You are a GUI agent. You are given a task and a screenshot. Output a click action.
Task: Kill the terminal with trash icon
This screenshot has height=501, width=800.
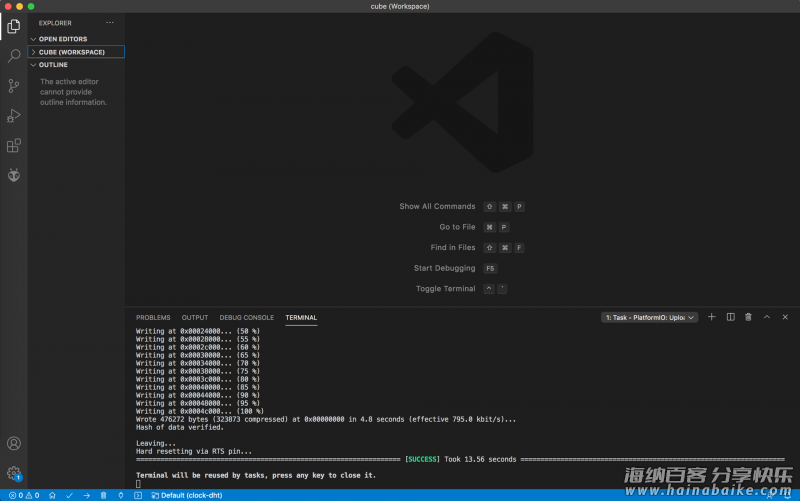[x=748, y=317]
